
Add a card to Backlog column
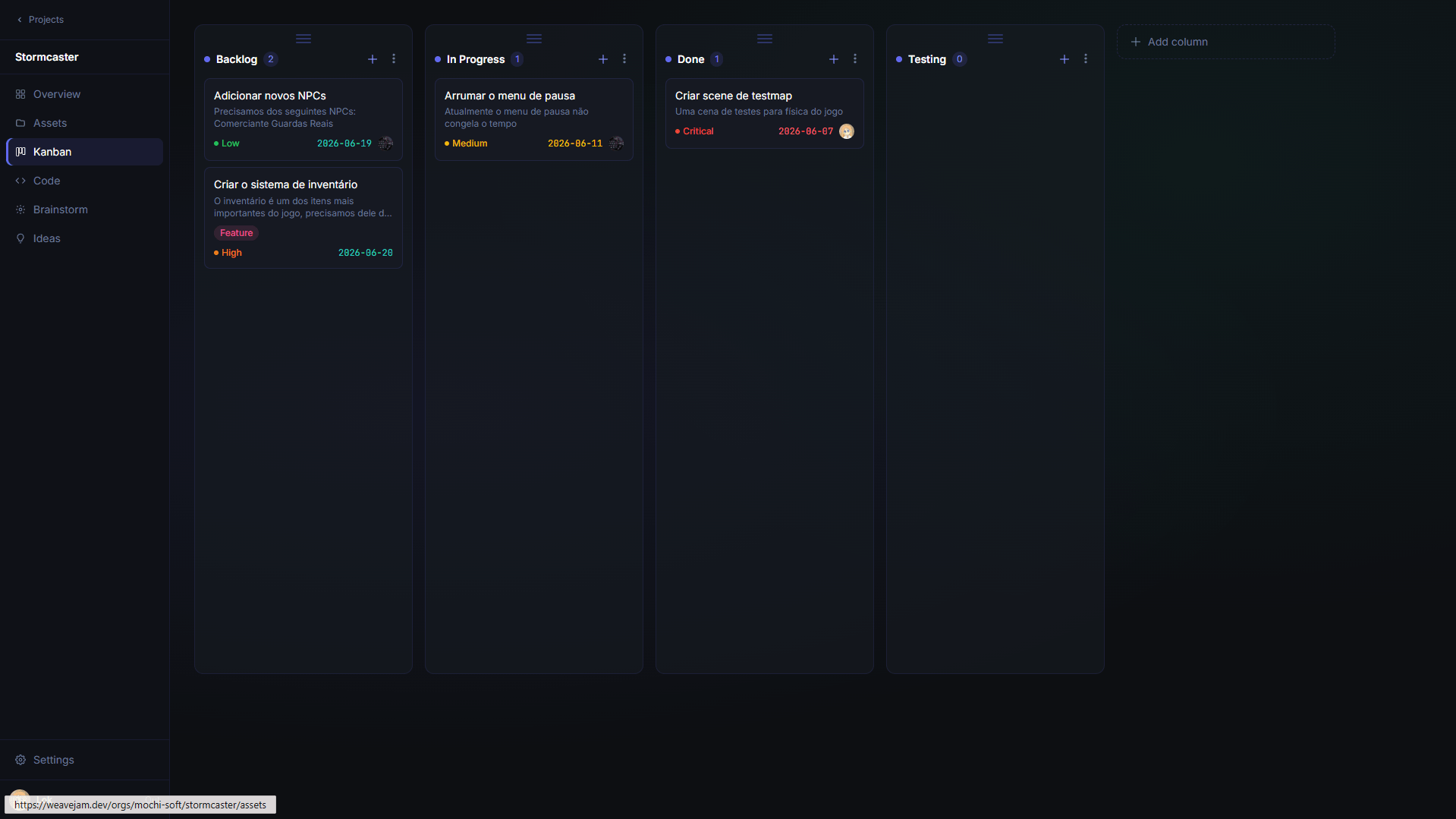click(x=373, y=59)
